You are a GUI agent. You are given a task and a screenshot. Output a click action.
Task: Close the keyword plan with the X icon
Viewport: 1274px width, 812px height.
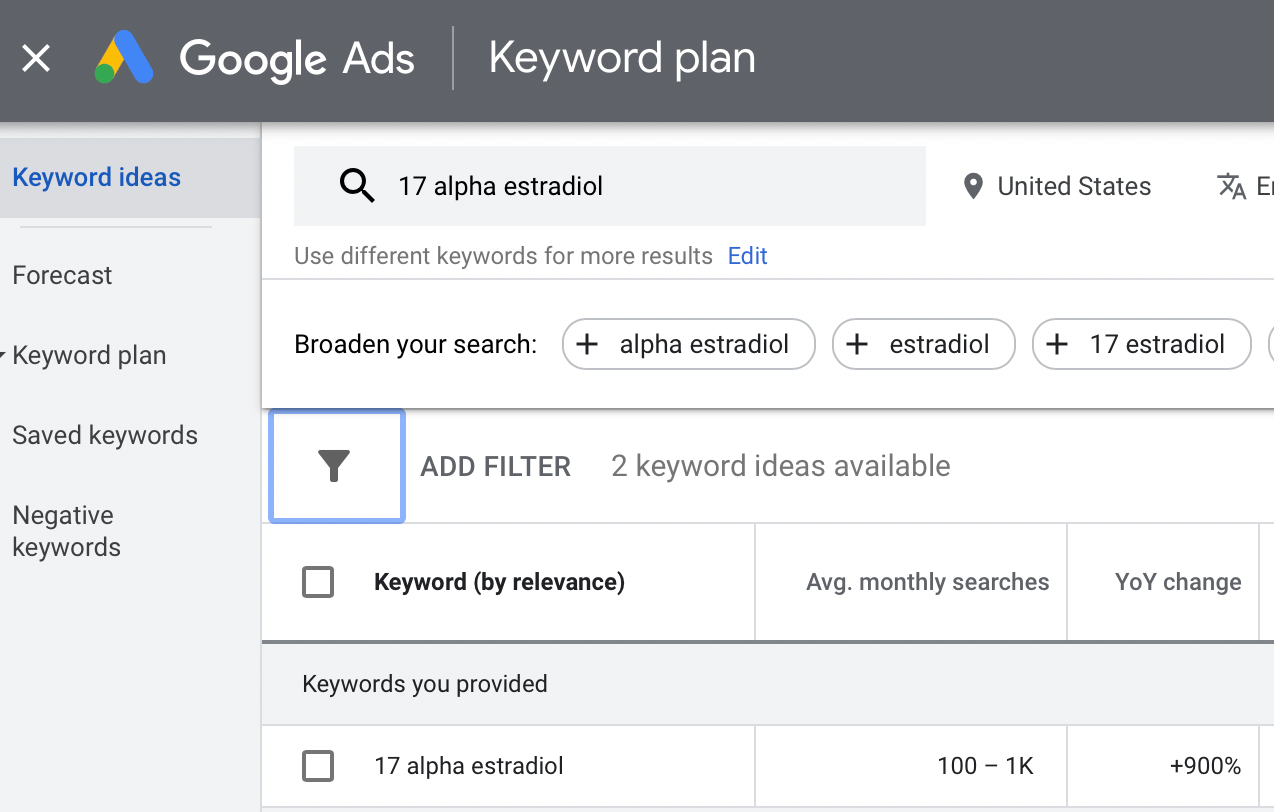36,59
